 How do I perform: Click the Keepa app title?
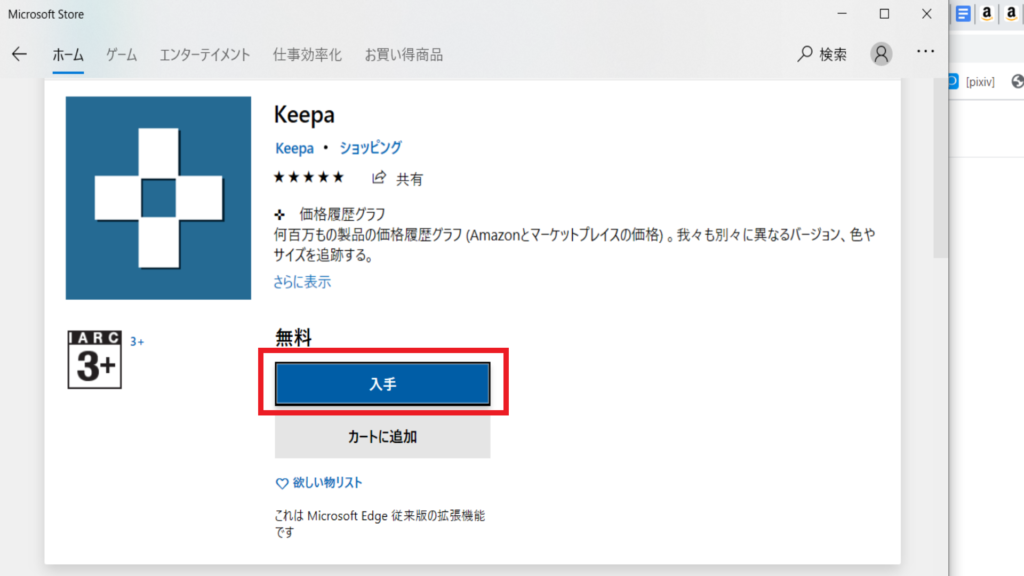(x=304, y=115)
